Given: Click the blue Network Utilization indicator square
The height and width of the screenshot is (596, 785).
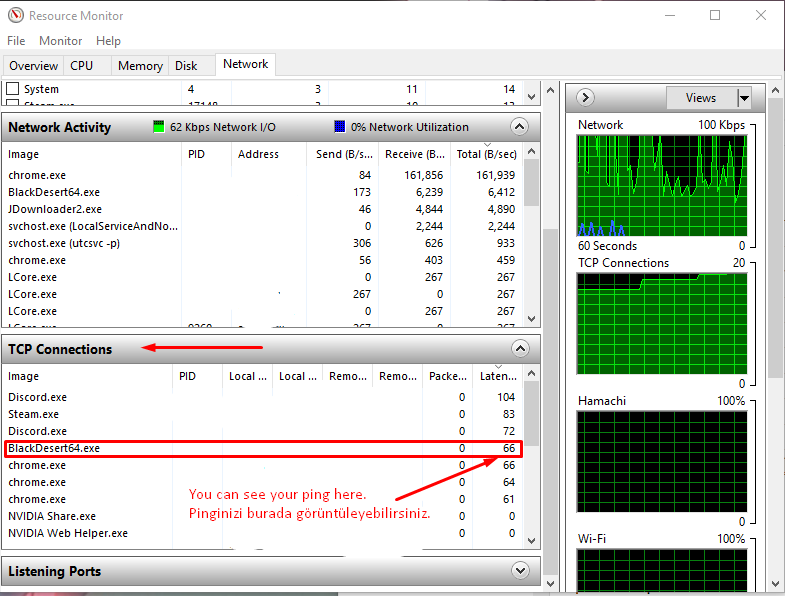Looking at the screenshot, I should point(339,127).
